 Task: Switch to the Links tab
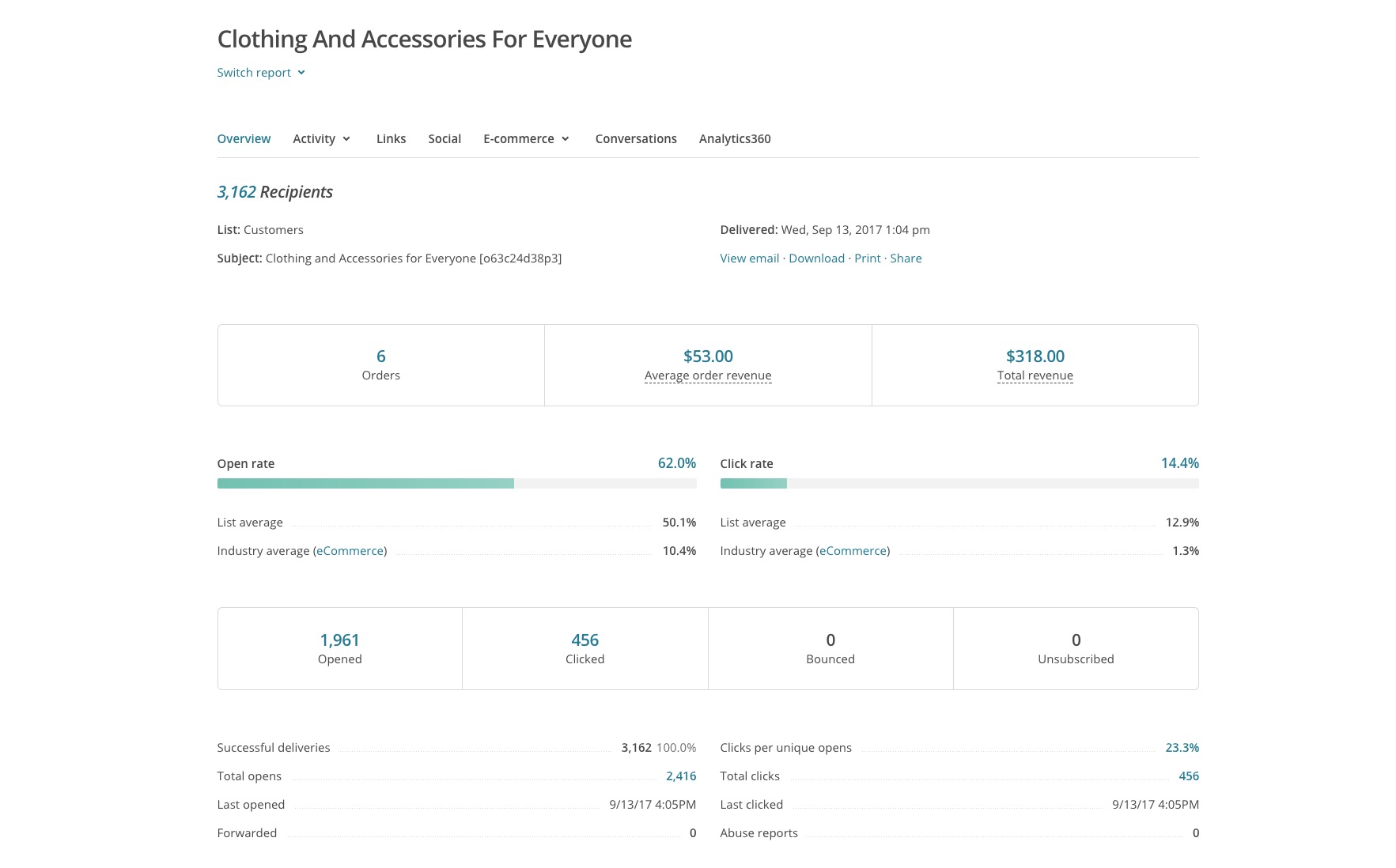pos(391,139)
